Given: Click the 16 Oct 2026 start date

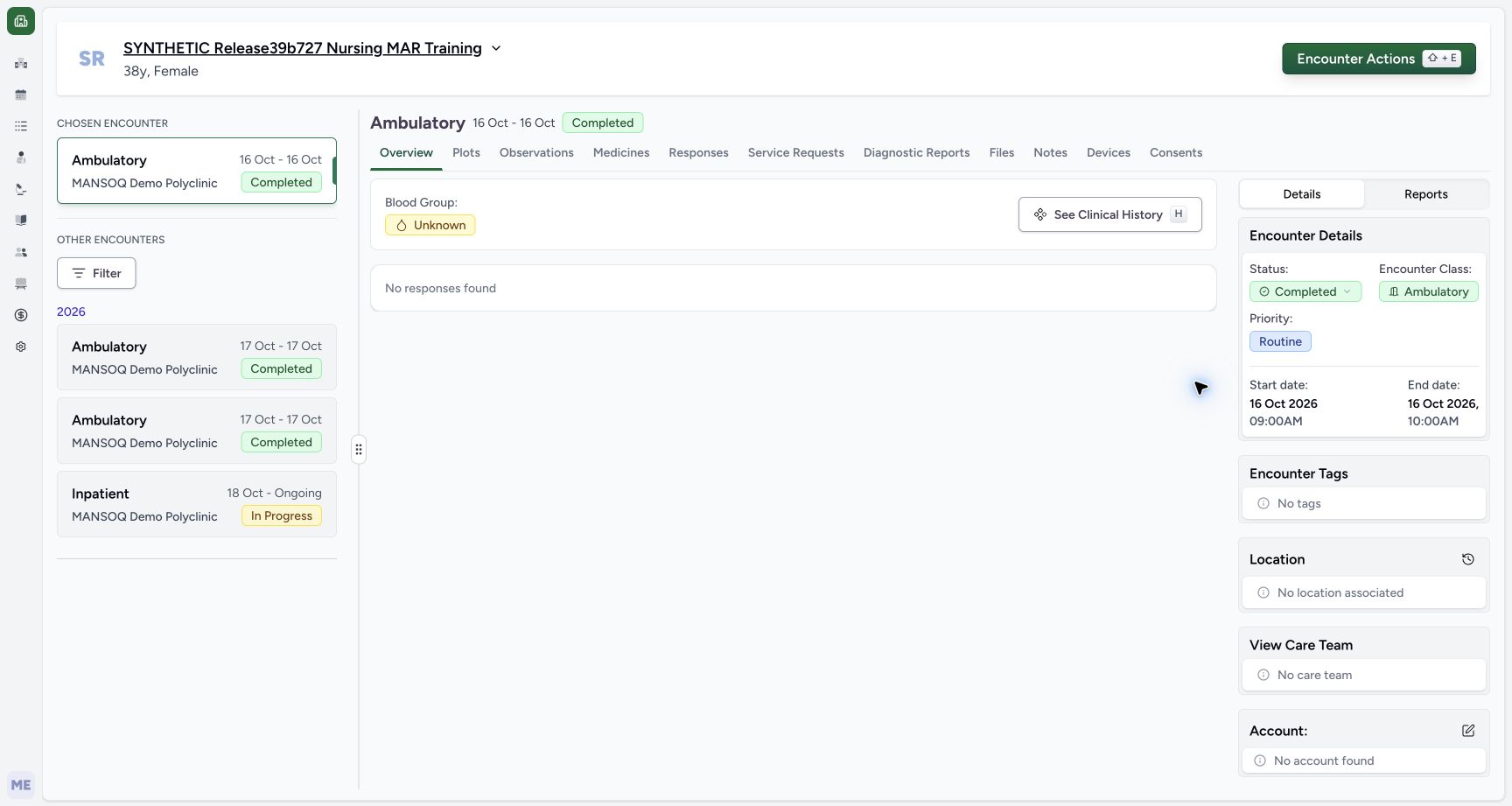Looking at the screenshot, I should point(1284,403).
